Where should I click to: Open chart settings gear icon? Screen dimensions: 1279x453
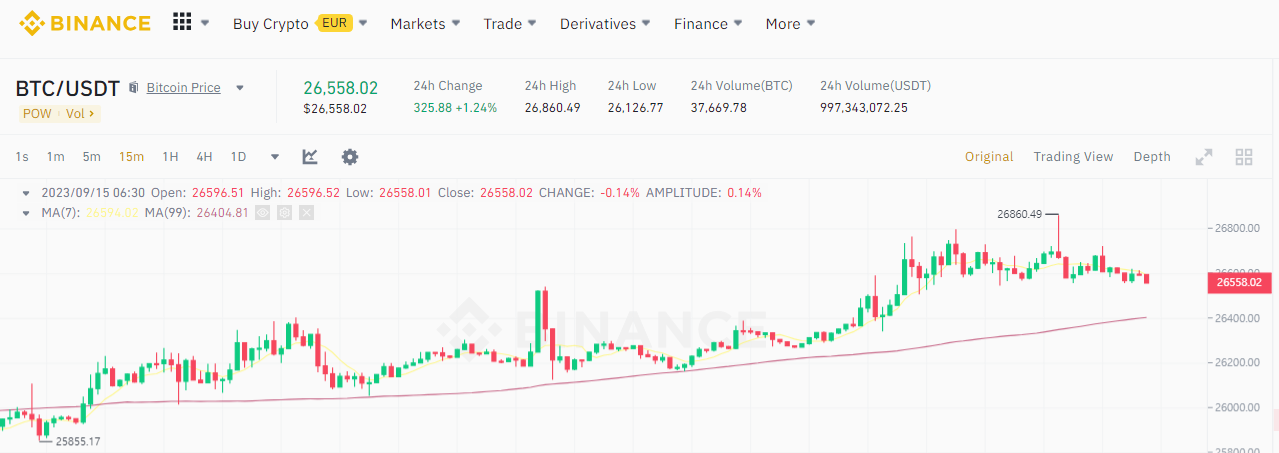[x=349, y=156]
